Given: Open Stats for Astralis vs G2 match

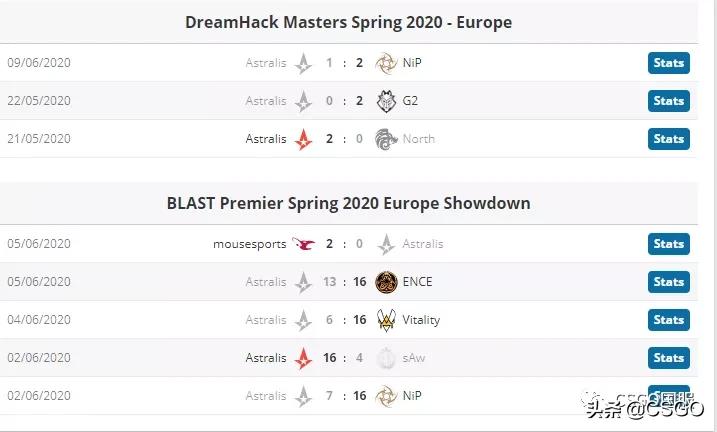Looking at the screenshot, I should tap(668, 101).
